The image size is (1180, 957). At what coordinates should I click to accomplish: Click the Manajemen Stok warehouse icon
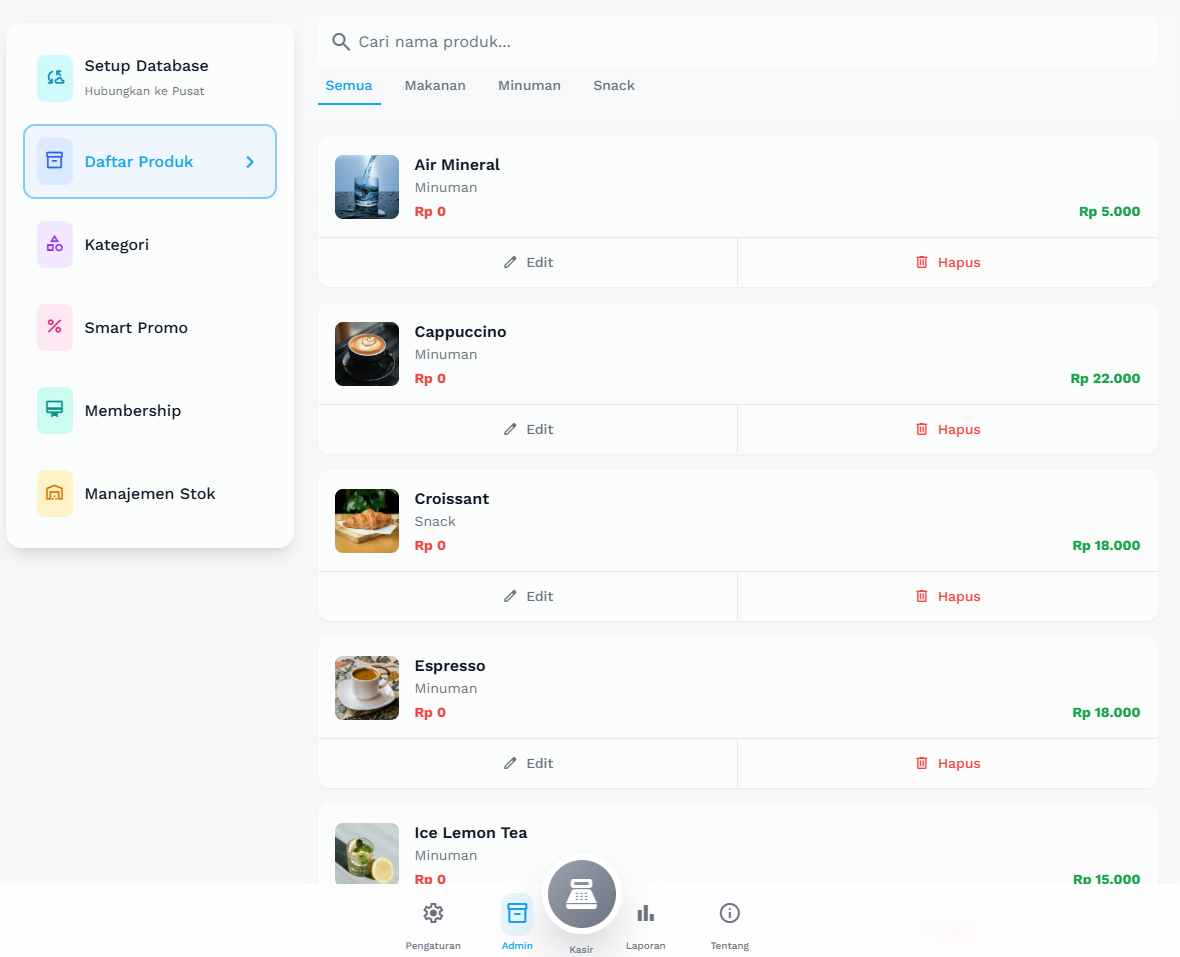pyautogui.click(x=55, y=494)
